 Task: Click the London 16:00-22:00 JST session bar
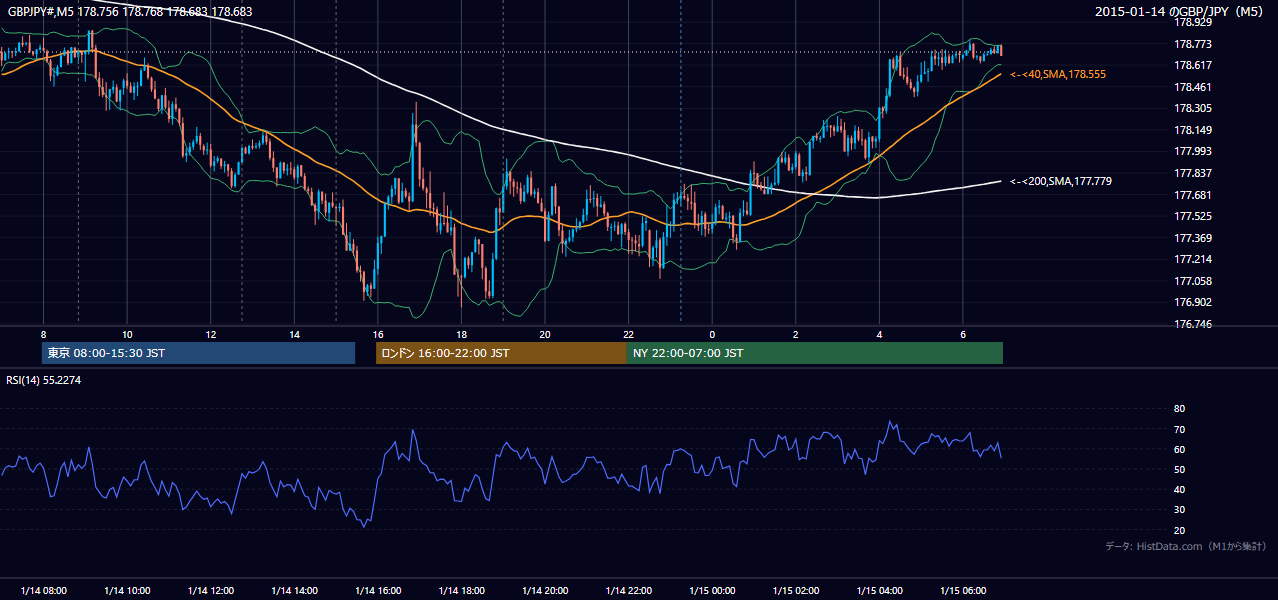point(501,353)
